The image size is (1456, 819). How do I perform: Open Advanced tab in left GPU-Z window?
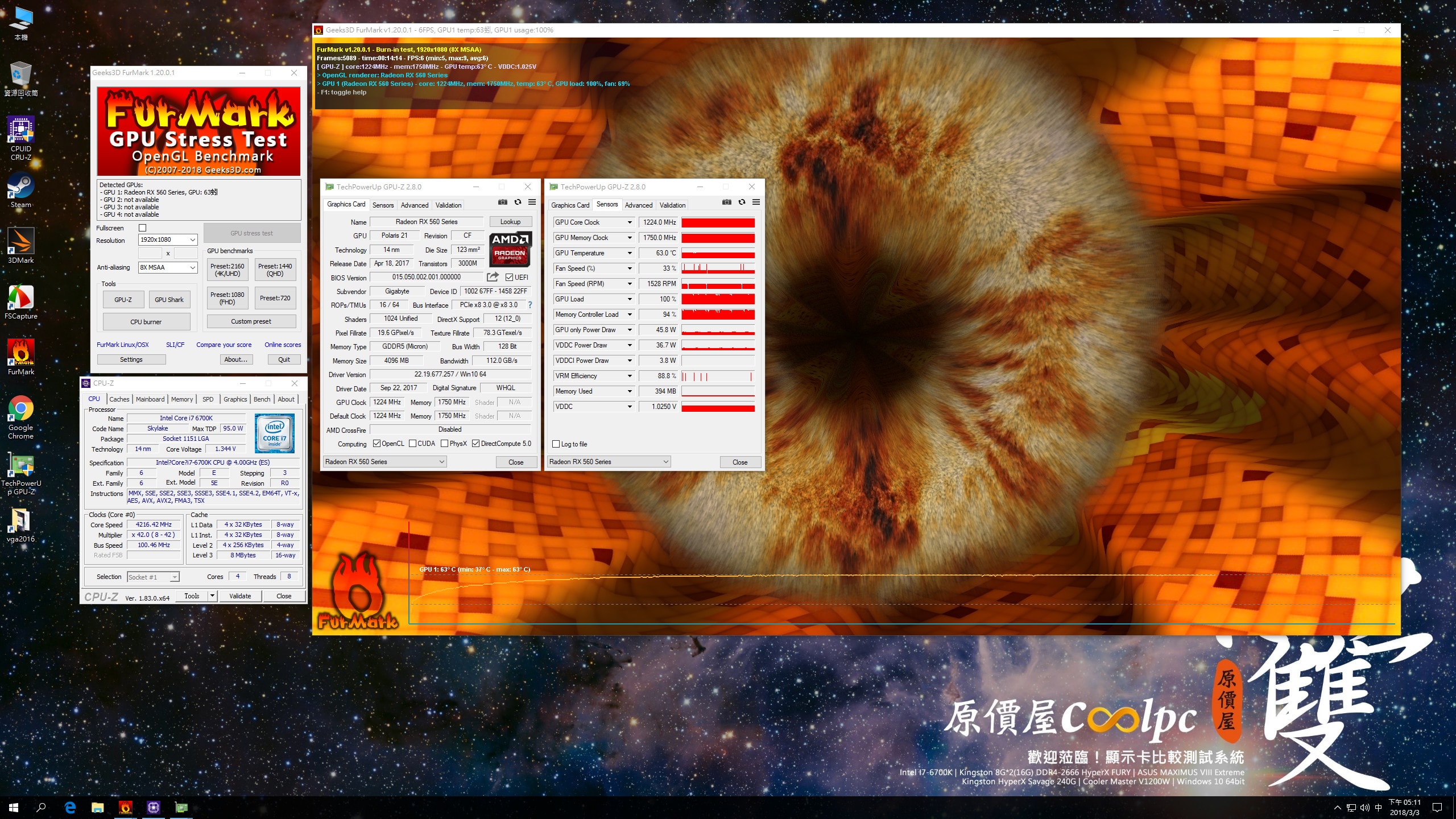[x=415, y=205]
